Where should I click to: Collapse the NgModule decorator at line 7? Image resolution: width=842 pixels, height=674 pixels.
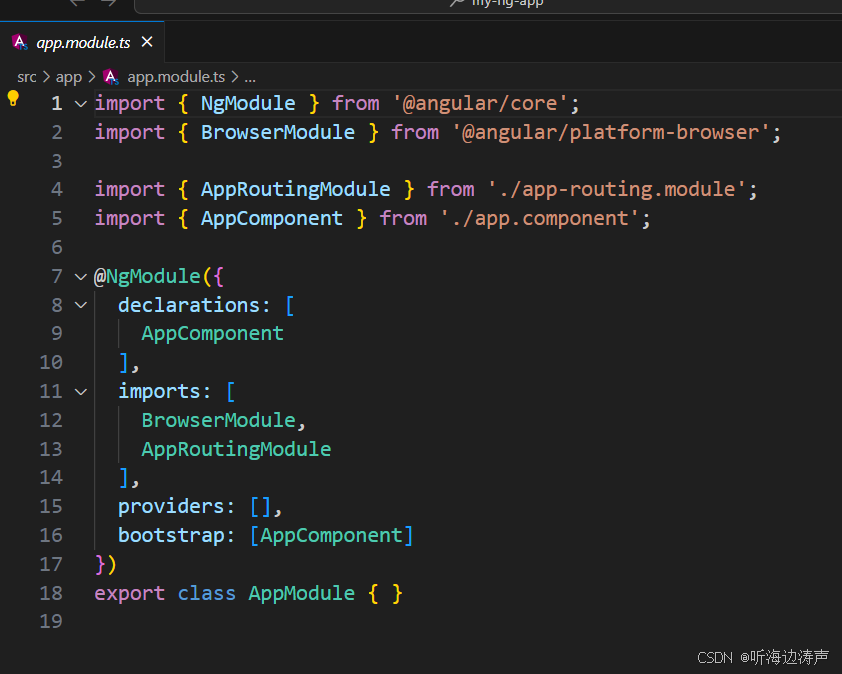click(79, 276)
